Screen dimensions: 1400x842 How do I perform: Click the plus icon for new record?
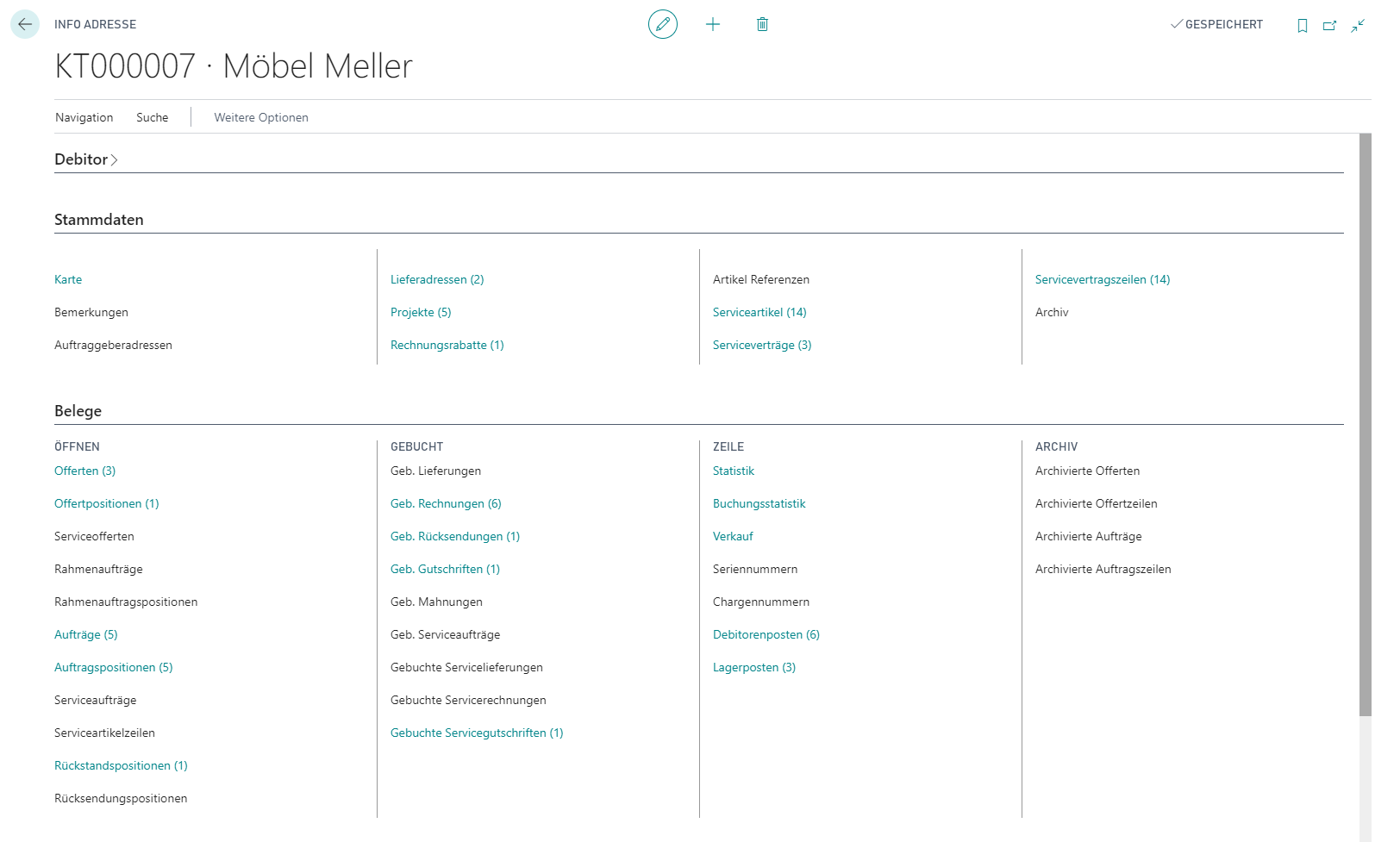click(x=713, y=24)
